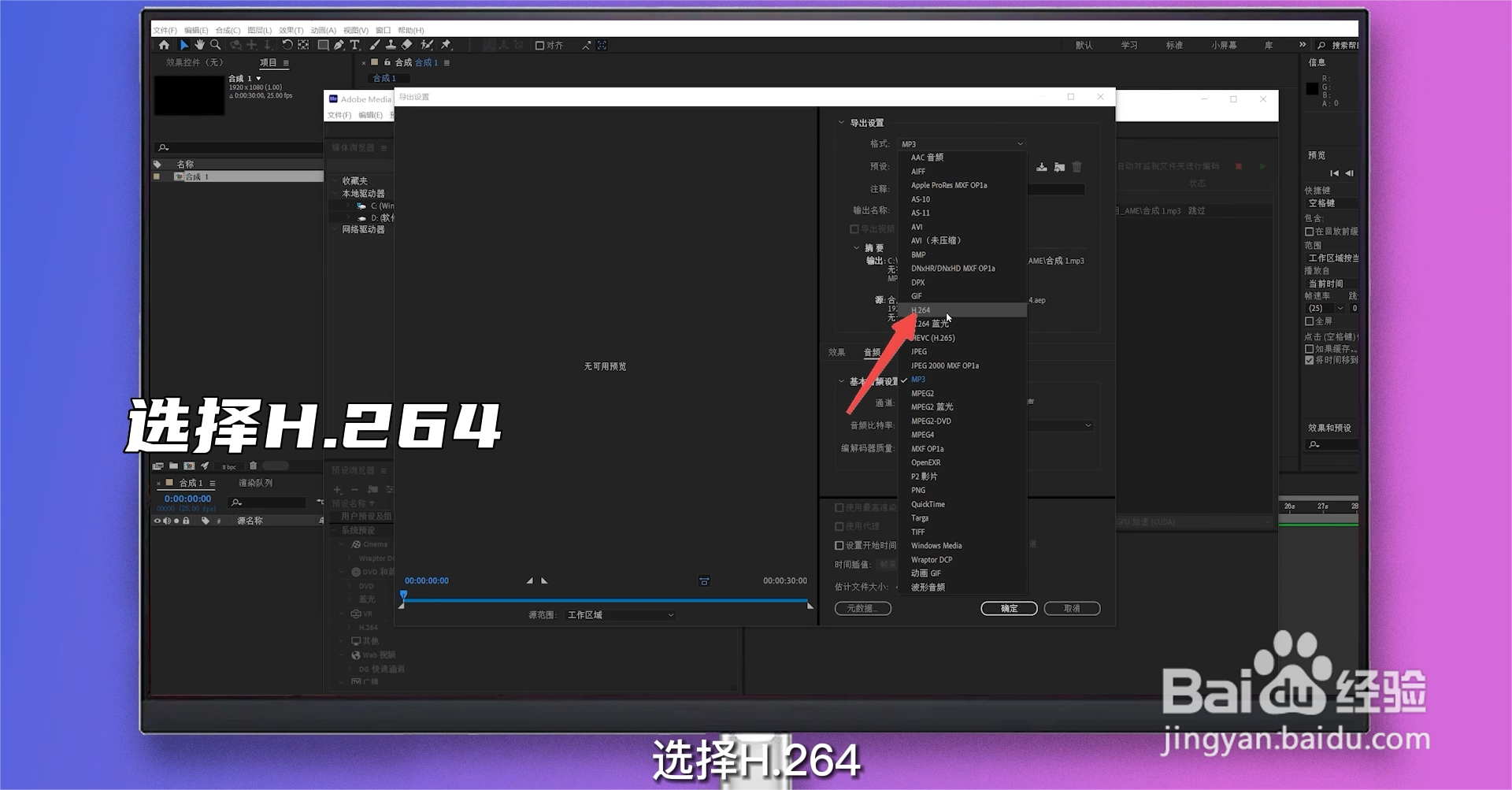The width and height of the screenshot is (1512, 790).
Task: Click the 0:00:00:00 timecode in timeline panel
Action: click(x=187, y=499)
